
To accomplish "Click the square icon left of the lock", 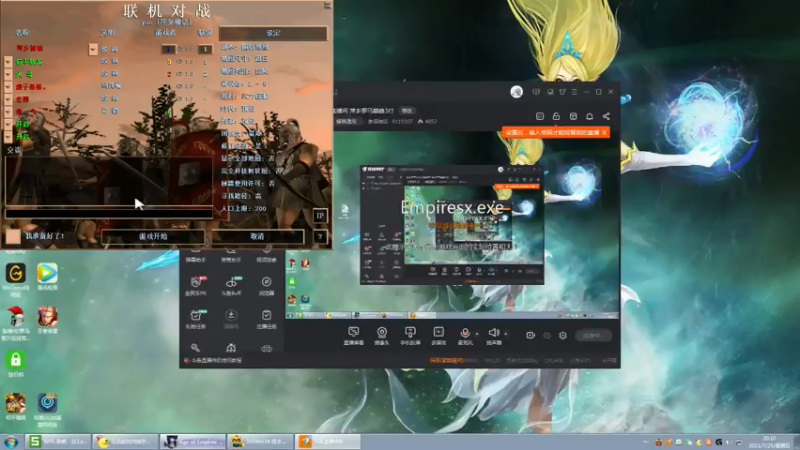I will pyautogui.click(x=540, y=116).
